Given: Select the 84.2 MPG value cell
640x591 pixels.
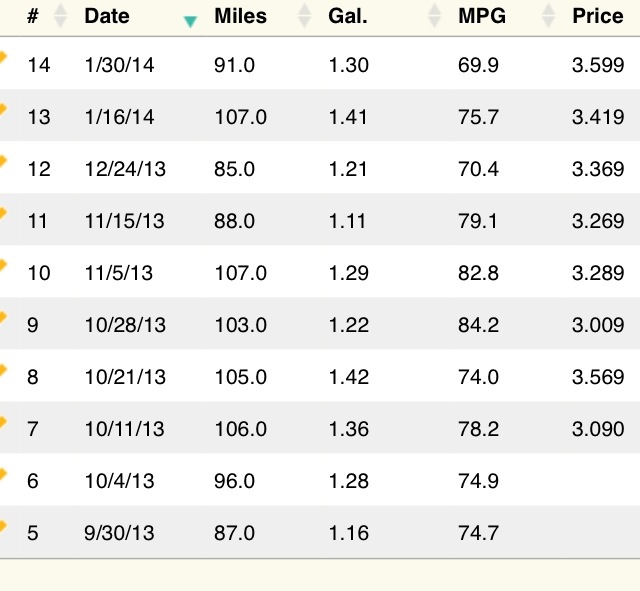Looking at the screenshot, I should pyautogui.click(x=478, y=325).
